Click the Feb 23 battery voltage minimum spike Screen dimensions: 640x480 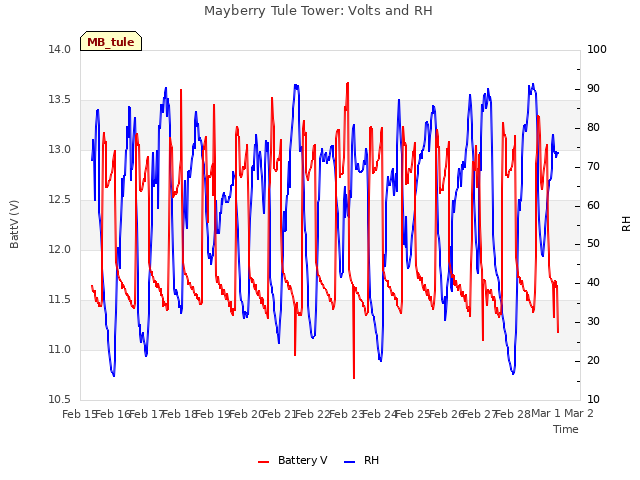pyautogui.click(x=354, y=377)
